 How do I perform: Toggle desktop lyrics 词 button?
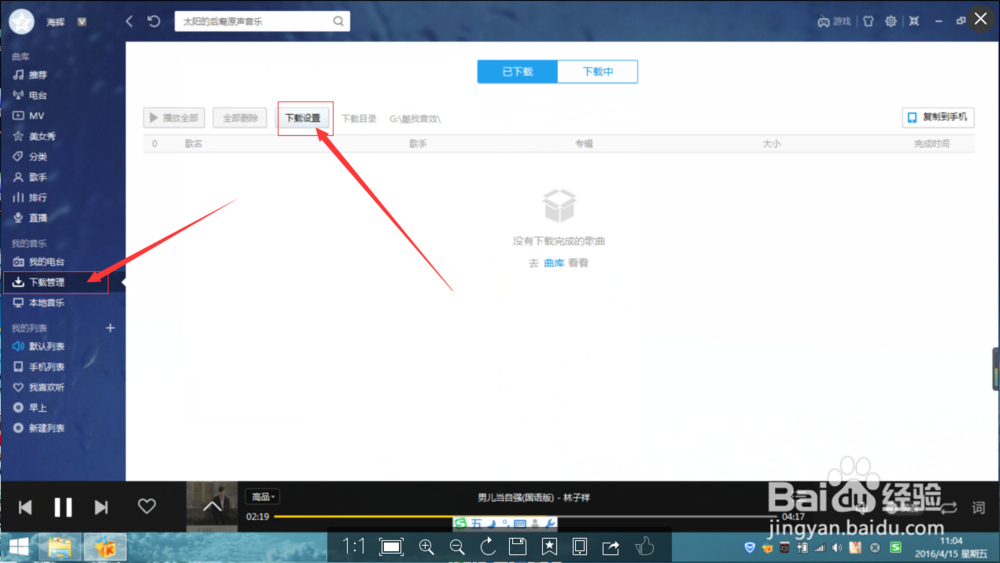pyautogui.click(x=978, y=508)
